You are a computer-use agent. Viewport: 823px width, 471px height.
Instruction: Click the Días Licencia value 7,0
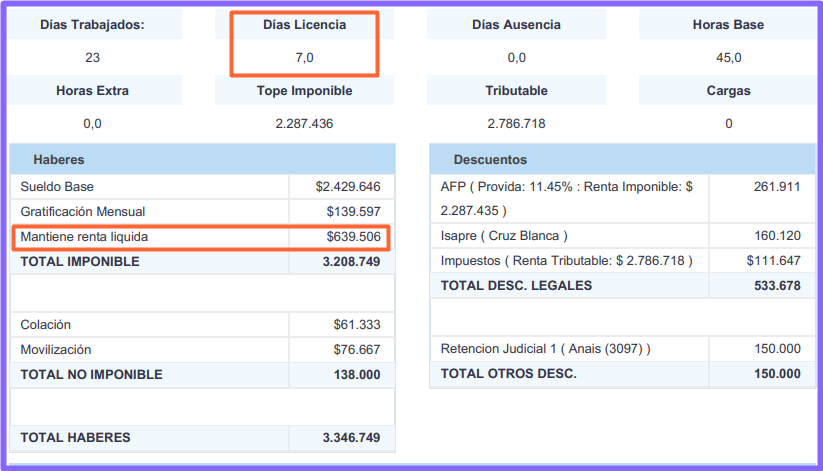304,58
